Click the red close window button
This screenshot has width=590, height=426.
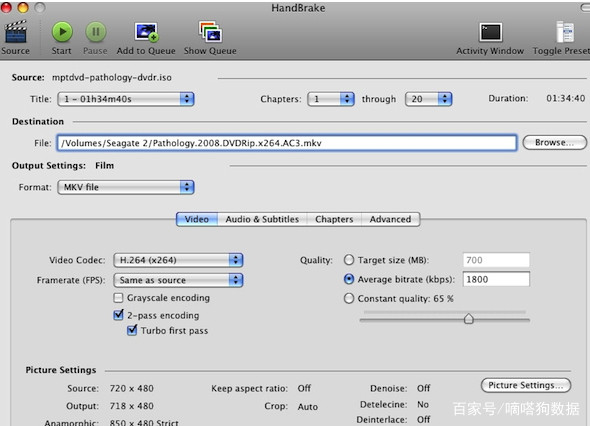tap(6, 7)
